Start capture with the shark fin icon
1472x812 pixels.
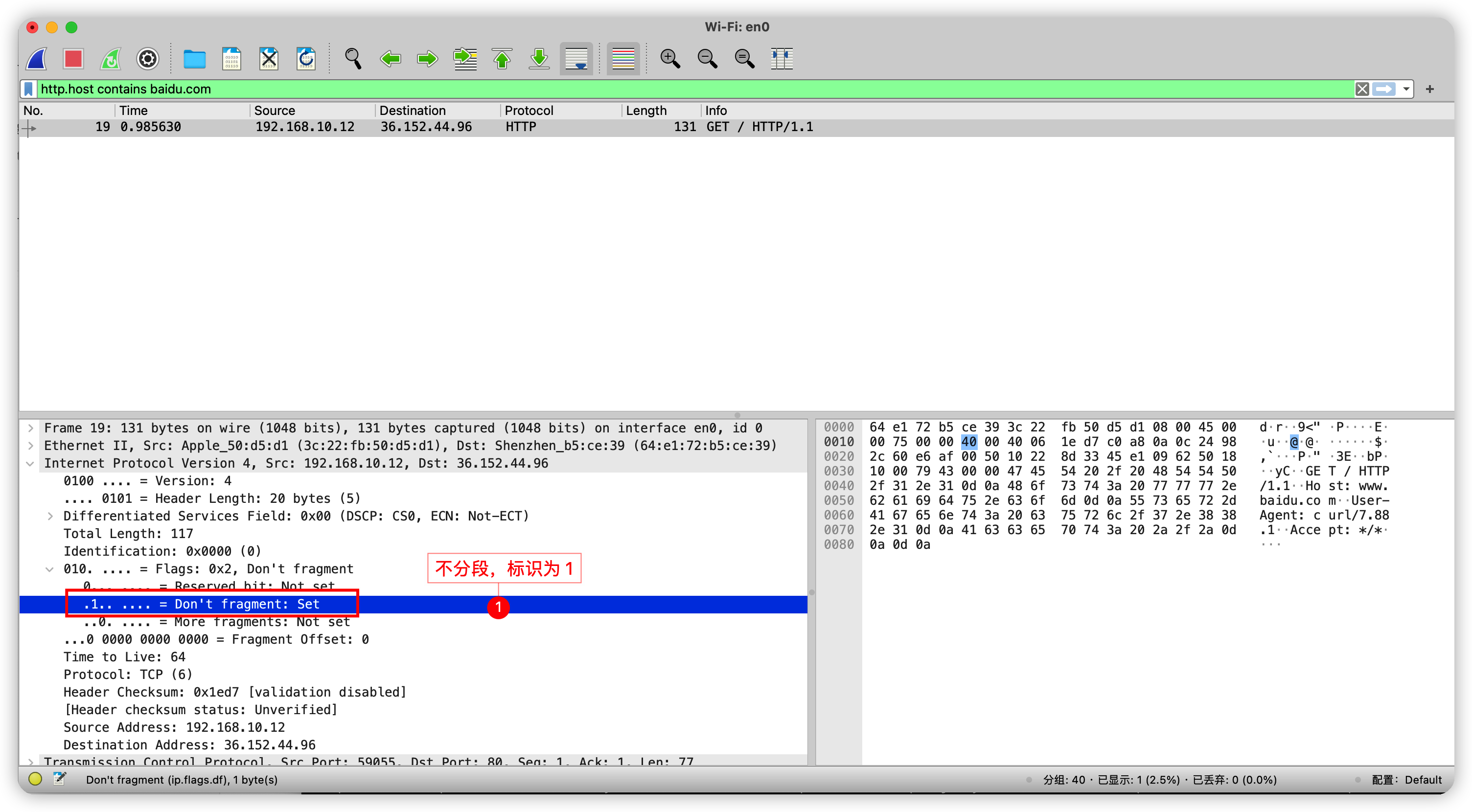(37, 59)
